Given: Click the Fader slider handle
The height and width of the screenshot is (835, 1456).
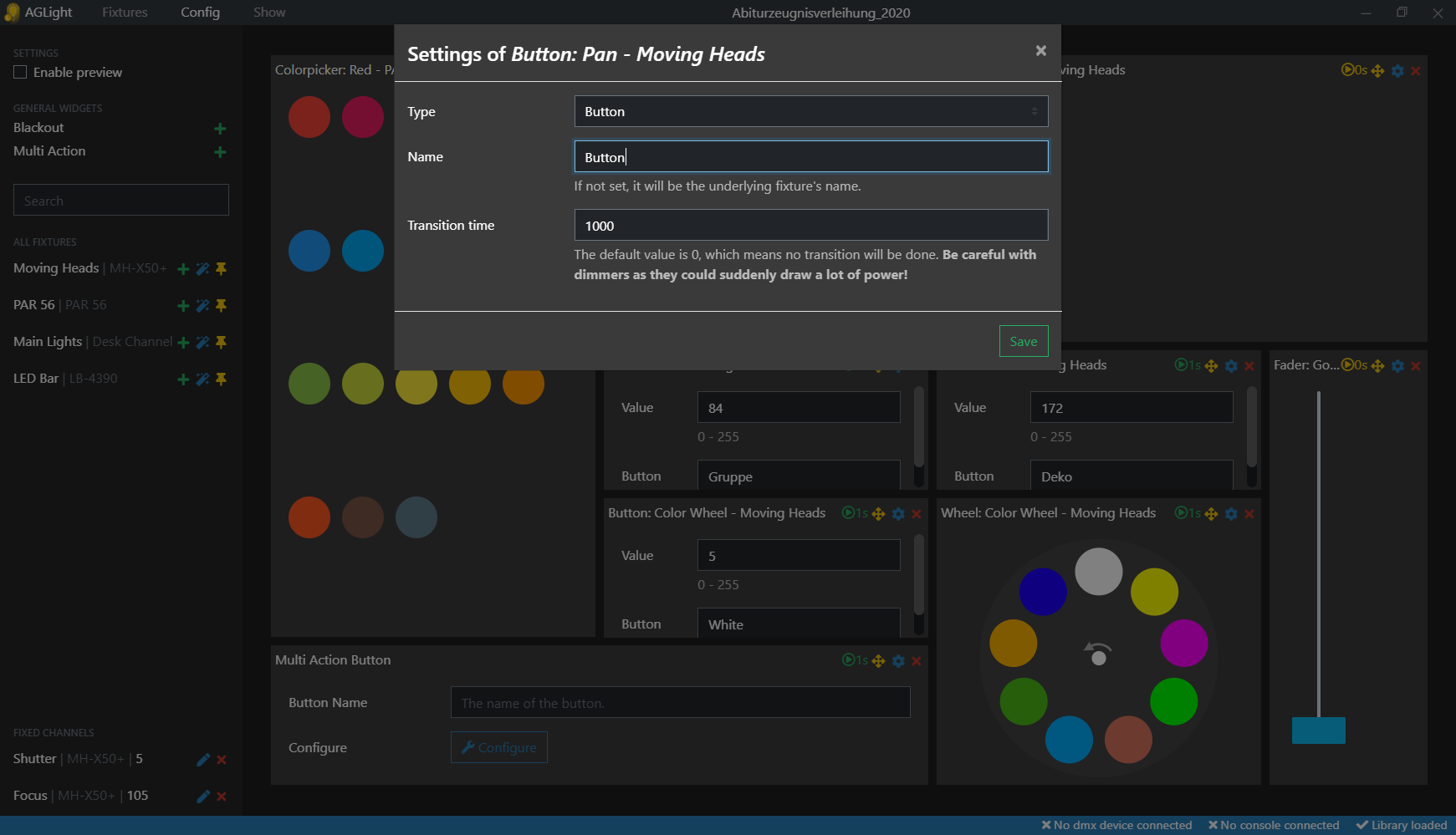Looking at the screenshot, I should 1319,731.
